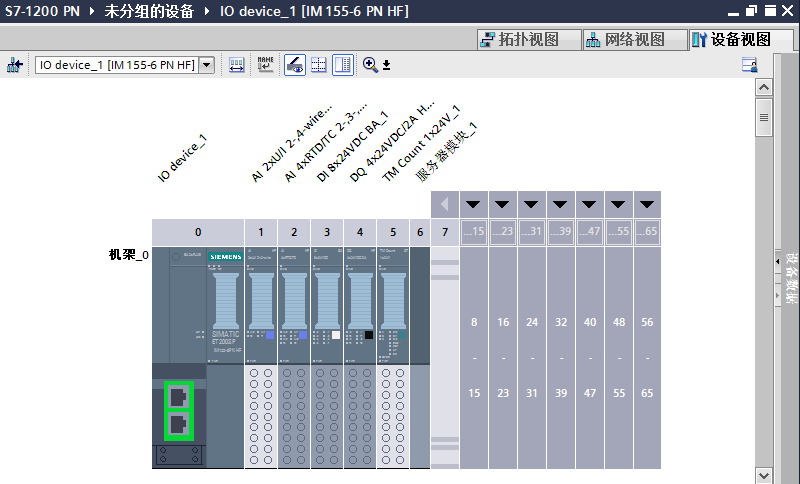
Task: Select slot 2 header
Action: (x=294, y=233)
